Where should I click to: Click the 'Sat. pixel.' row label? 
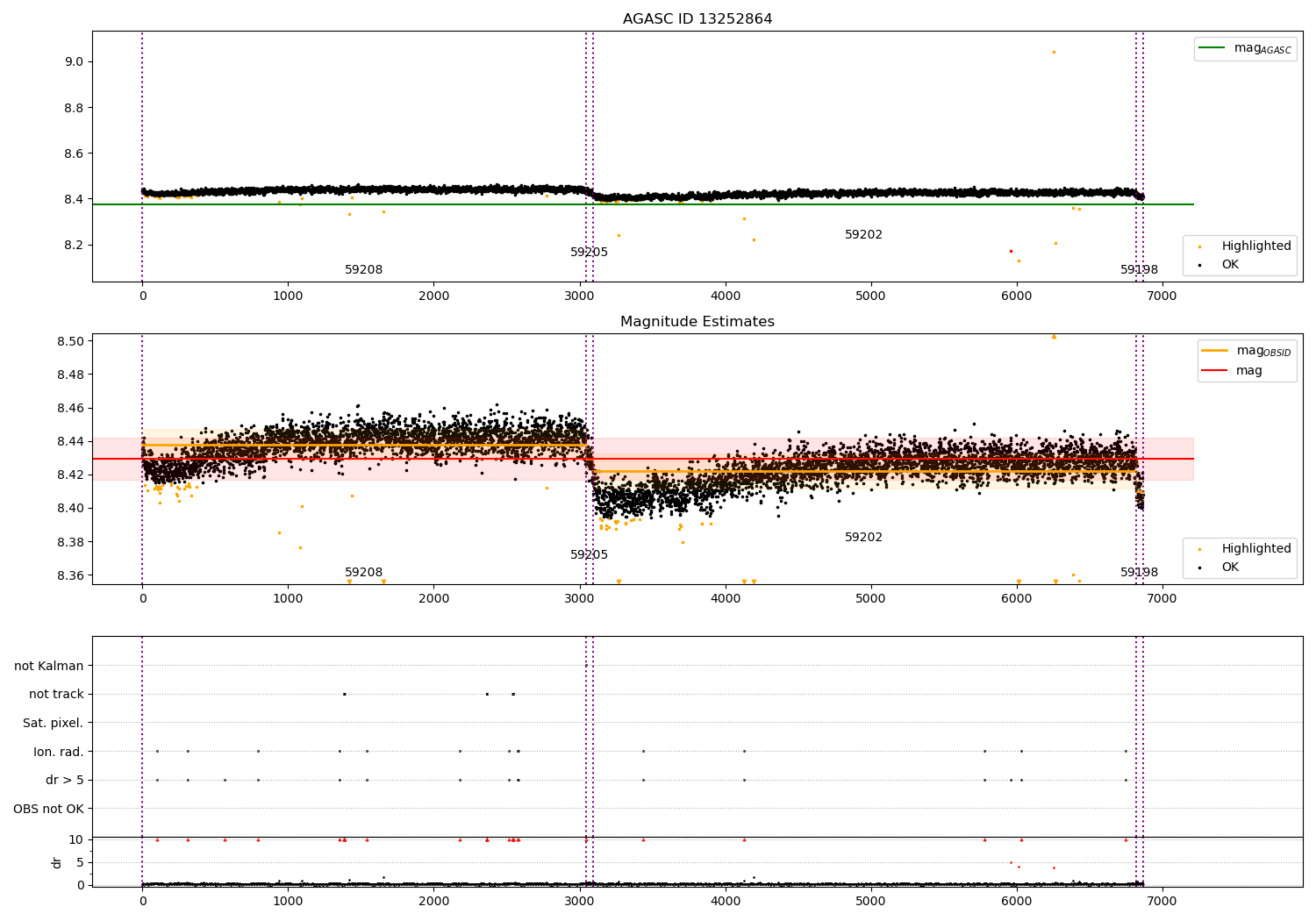[x=54, y=724]
